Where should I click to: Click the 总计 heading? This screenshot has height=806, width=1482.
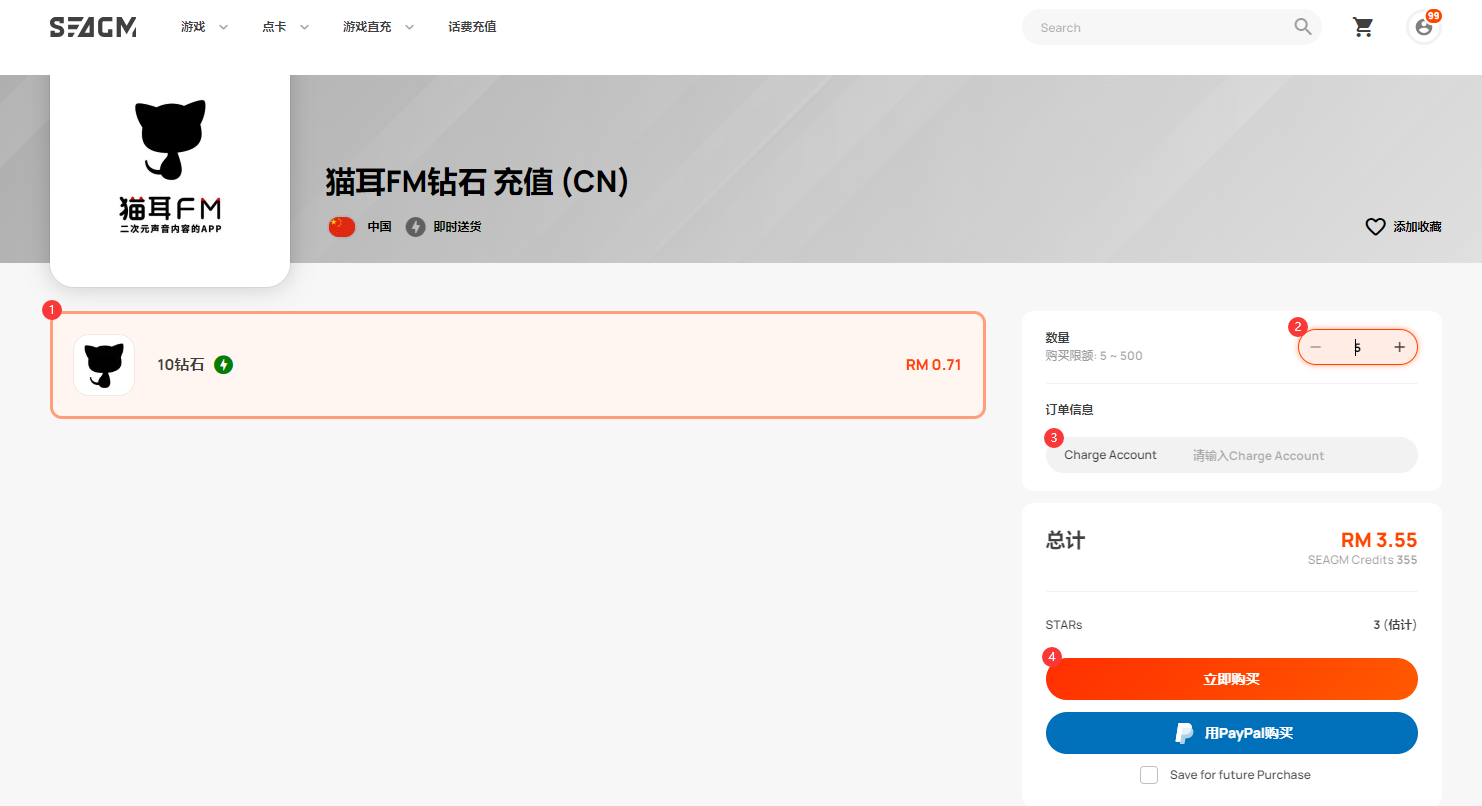click(x=1065, y=540)
